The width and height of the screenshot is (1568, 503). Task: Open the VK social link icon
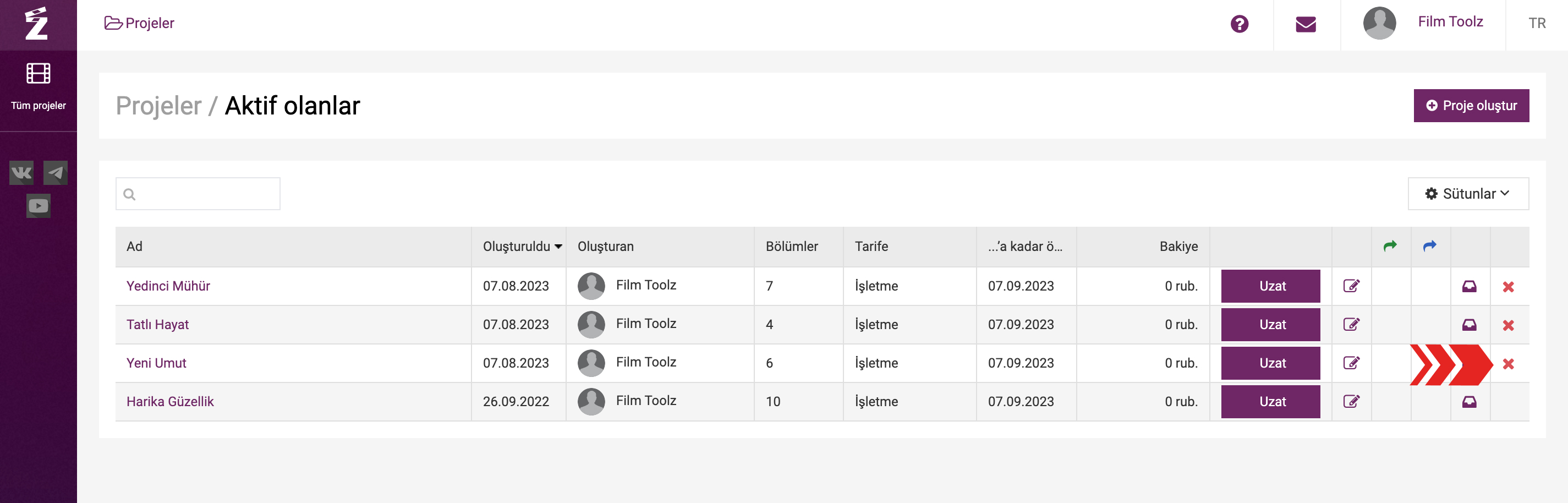pos(21,173)
